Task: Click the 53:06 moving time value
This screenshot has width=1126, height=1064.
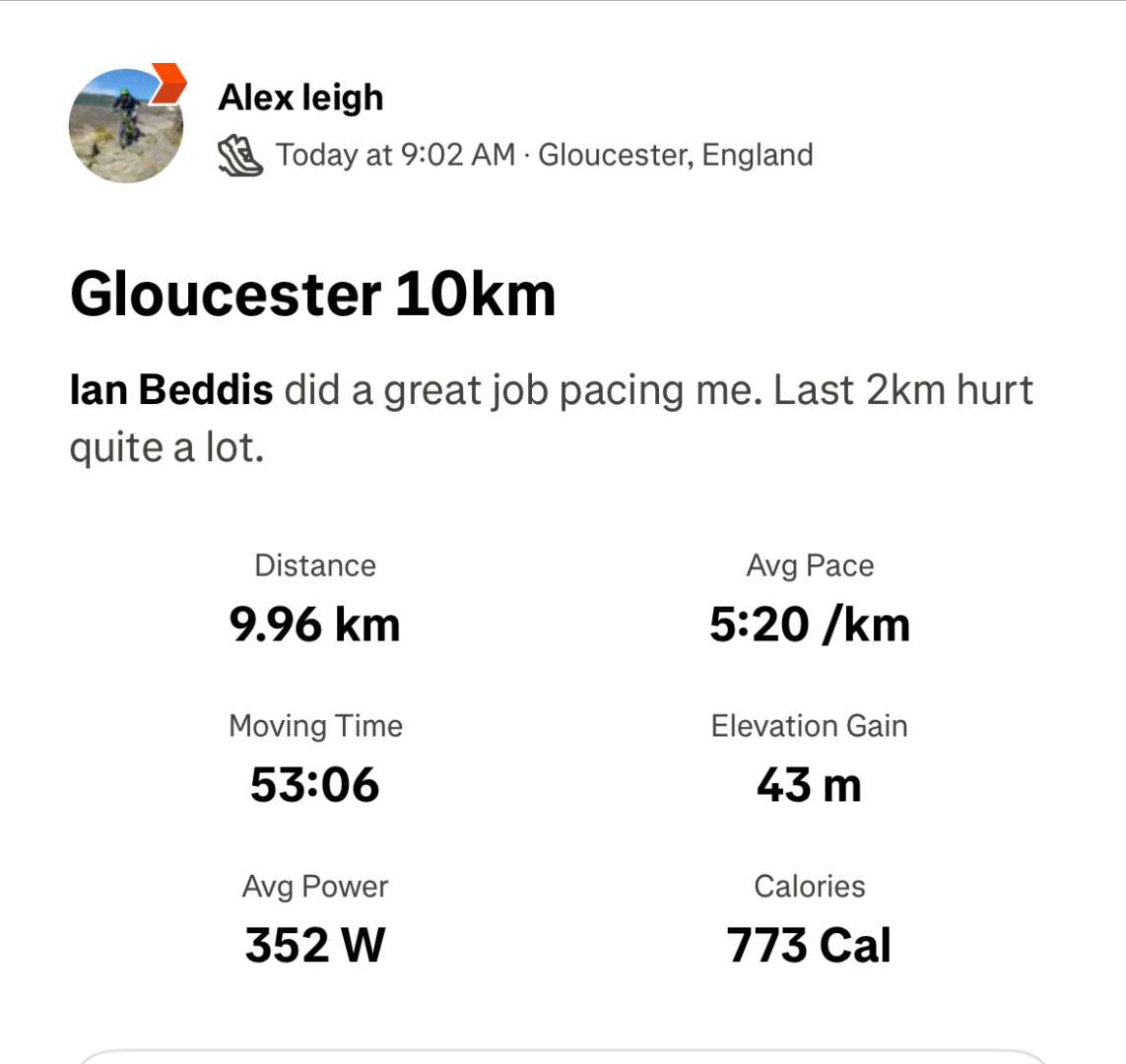Action: tap(315, 785)
